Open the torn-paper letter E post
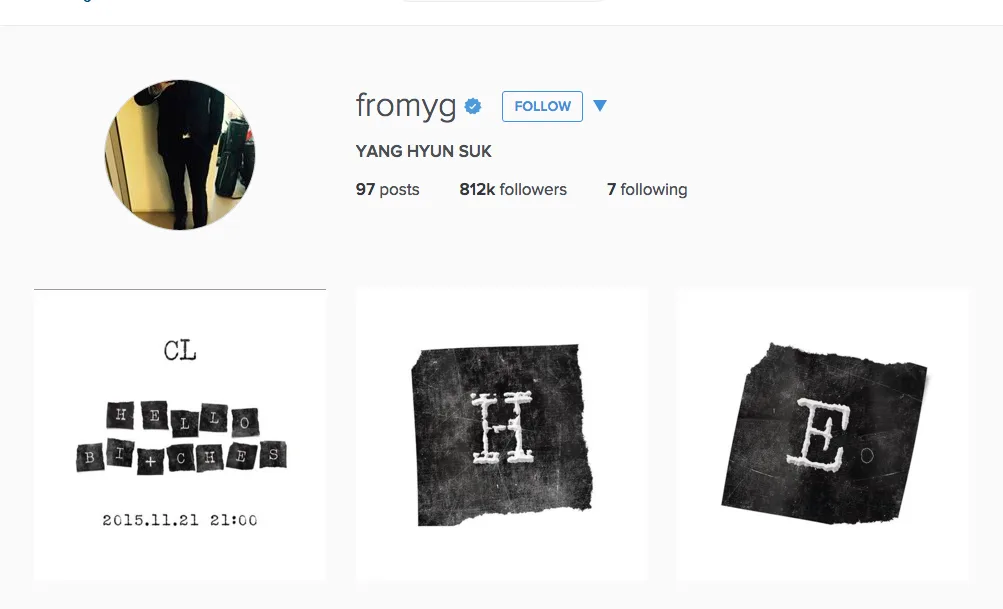 click(823, 435)
